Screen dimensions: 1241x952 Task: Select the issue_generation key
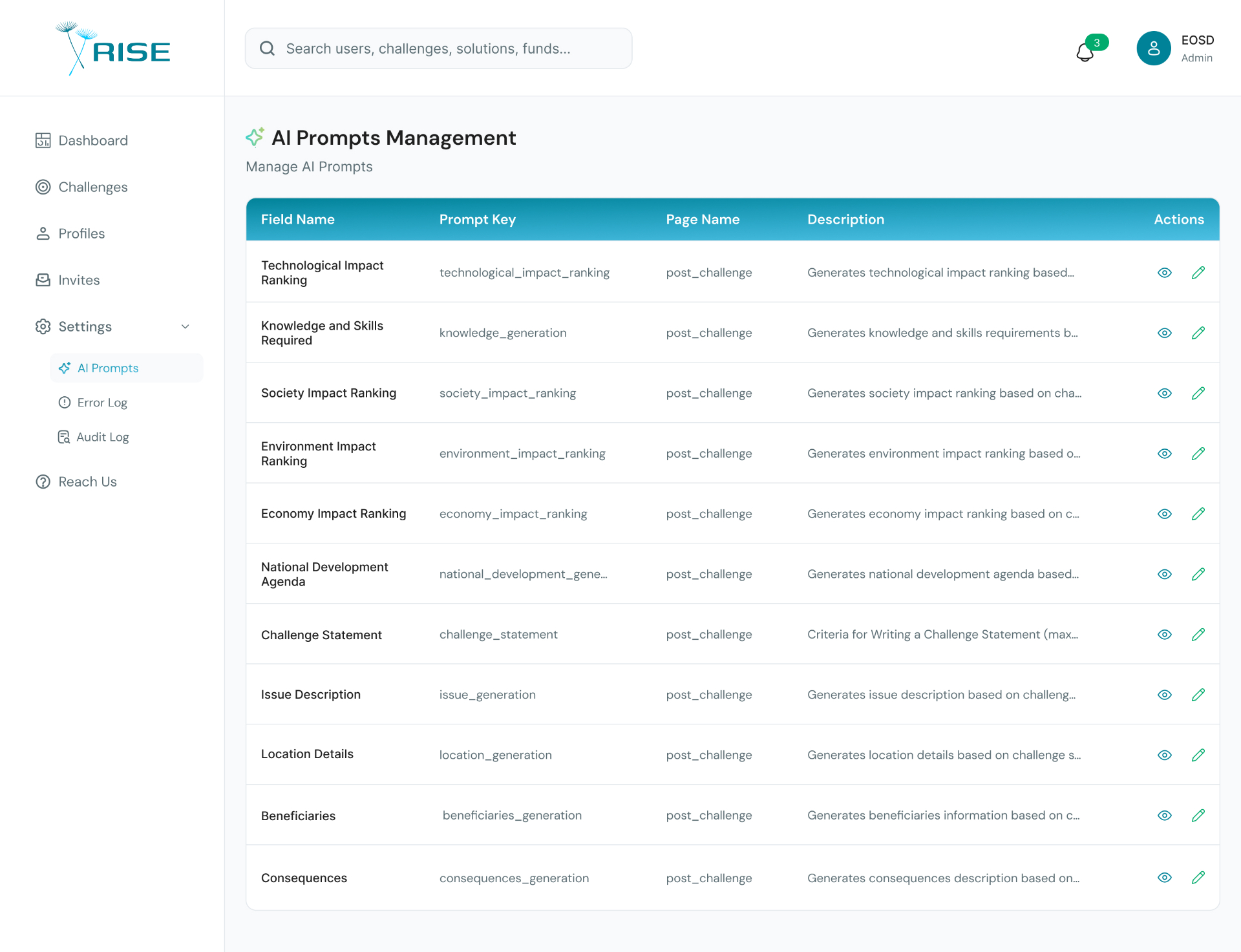487,695
